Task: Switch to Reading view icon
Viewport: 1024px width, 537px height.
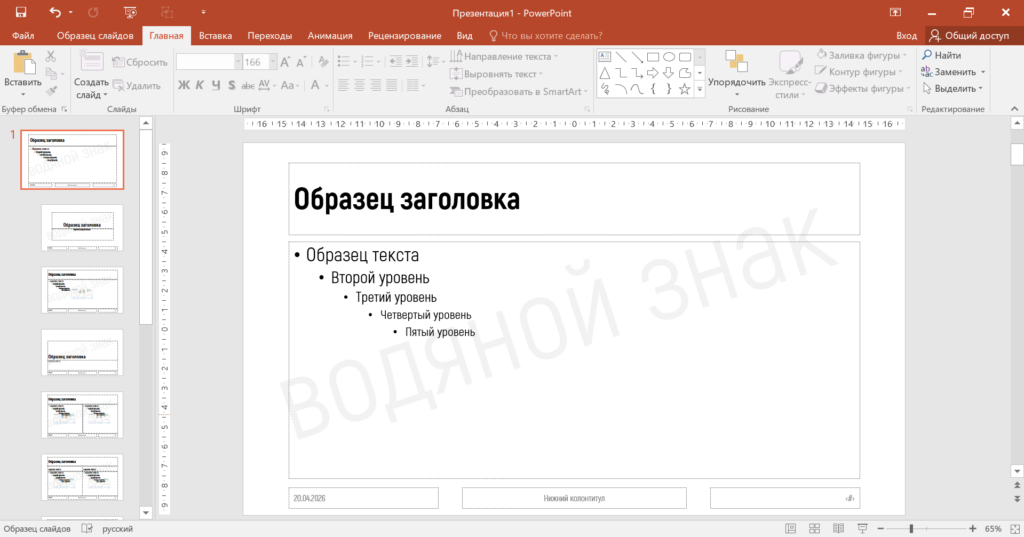Action: tap(839, 529)
